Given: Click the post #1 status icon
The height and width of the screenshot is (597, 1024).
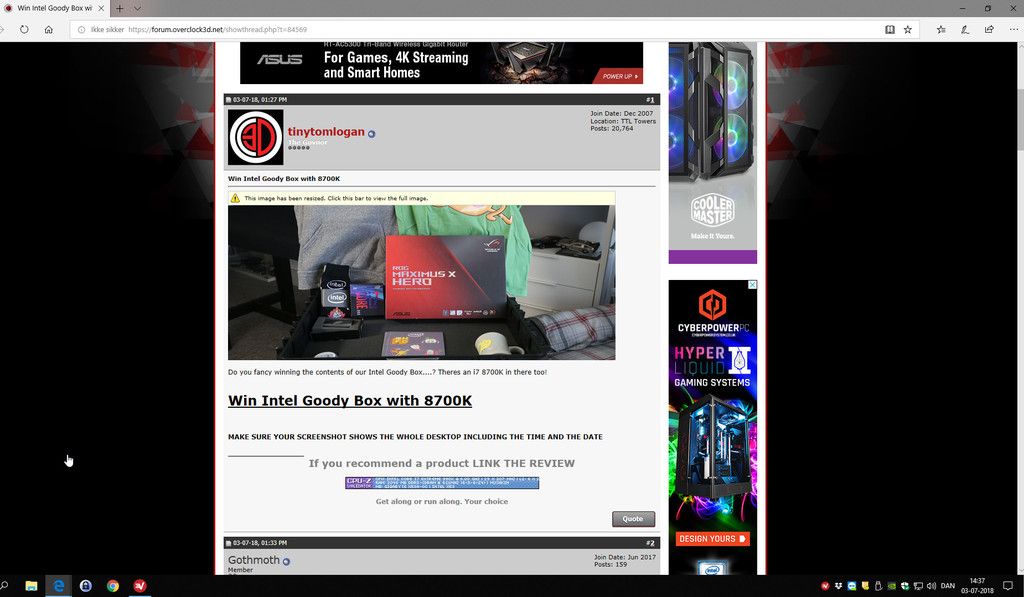Looking at the screenshot, I should click(x=229, y=100).
